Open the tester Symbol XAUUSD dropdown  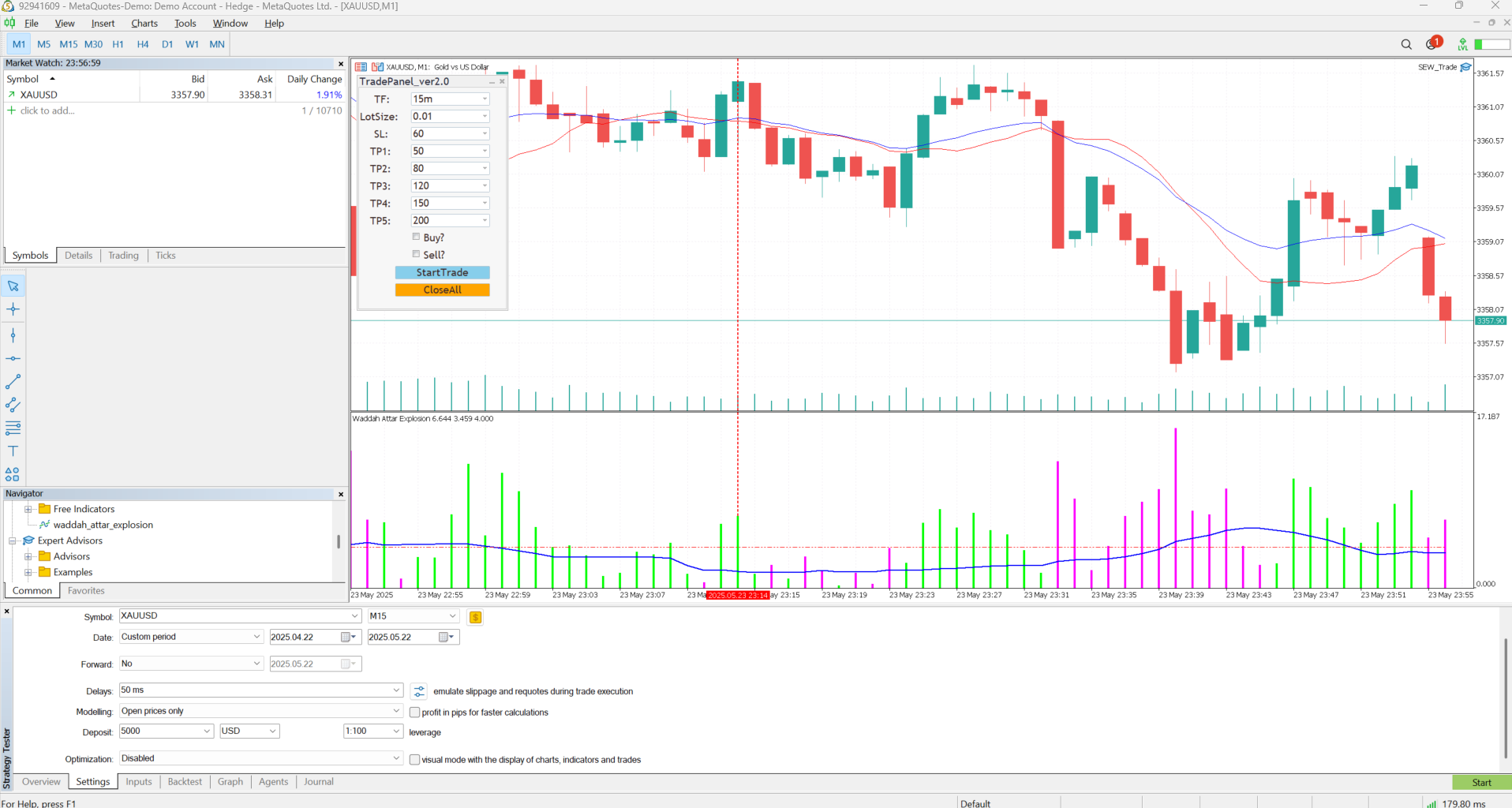(x=240, y=615)
